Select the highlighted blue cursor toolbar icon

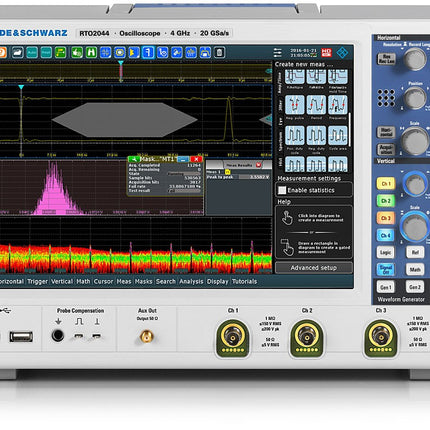coord(148,52)
